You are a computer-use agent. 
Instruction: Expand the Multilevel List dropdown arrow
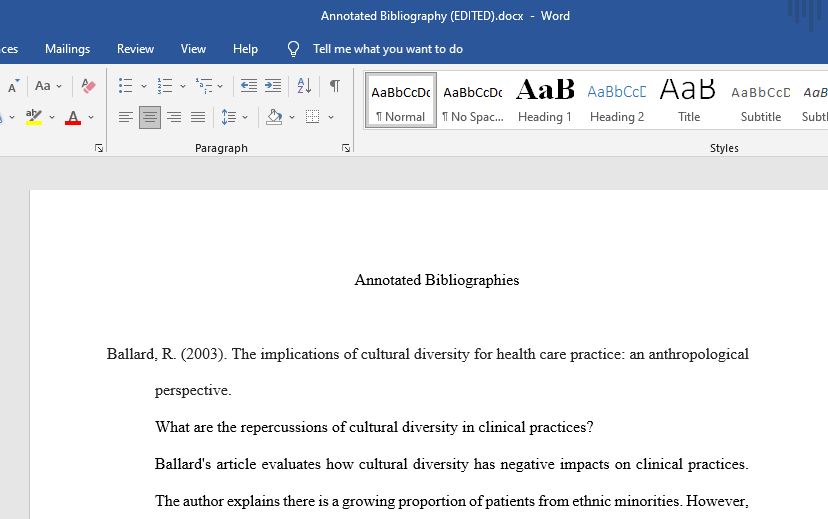[x=220, y=86]
